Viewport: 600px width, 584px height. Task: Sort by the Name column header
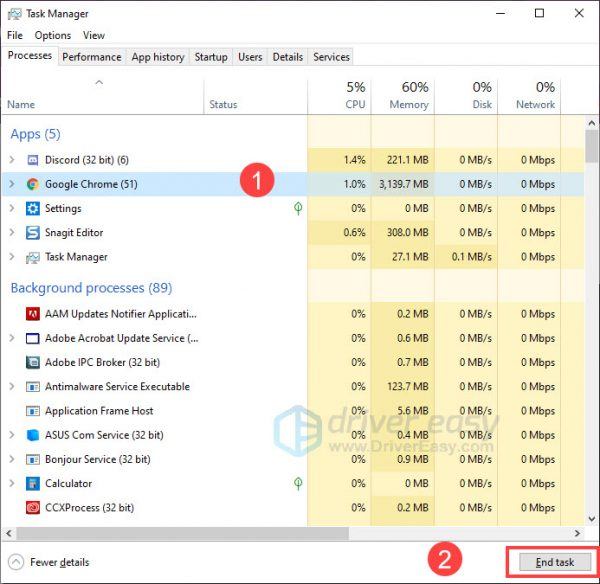pos(103,97)
